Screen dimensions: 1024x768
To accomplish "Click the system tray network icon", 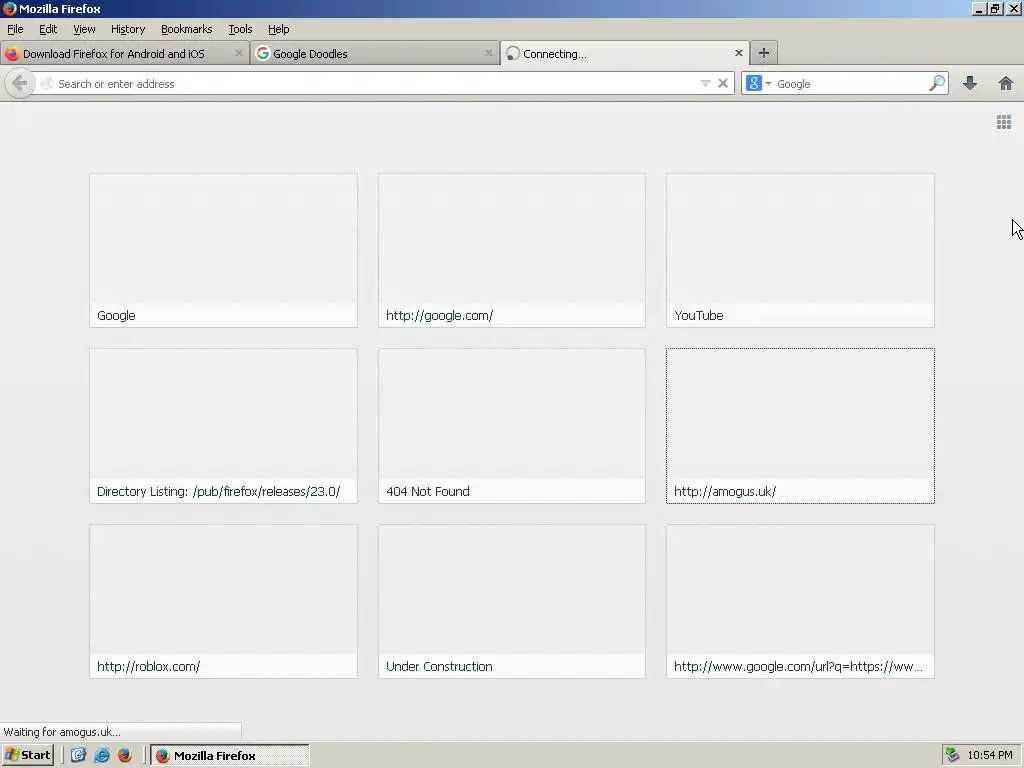I will [953, 755].
